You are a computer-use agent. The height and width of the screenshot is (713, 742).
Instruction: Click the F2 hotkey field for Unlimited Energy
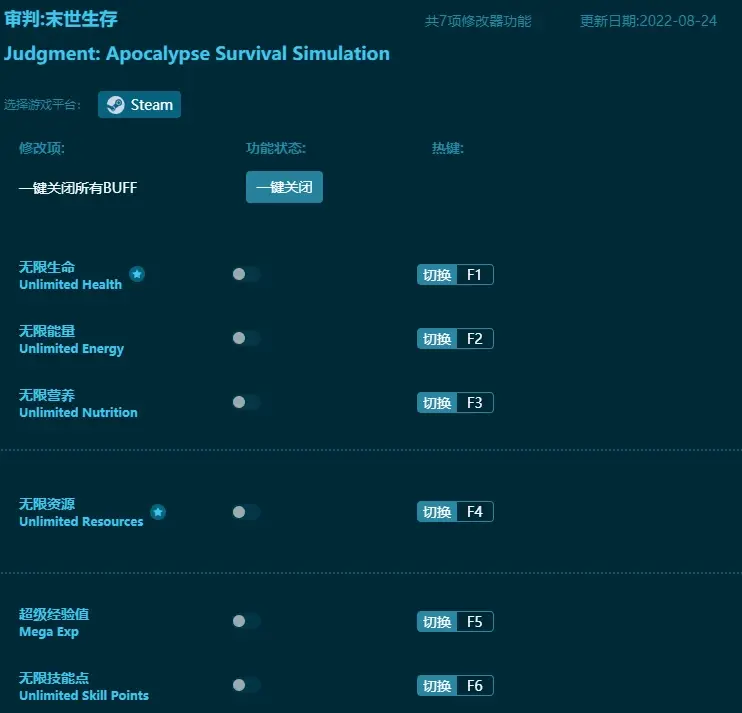[x=474, y=339]
